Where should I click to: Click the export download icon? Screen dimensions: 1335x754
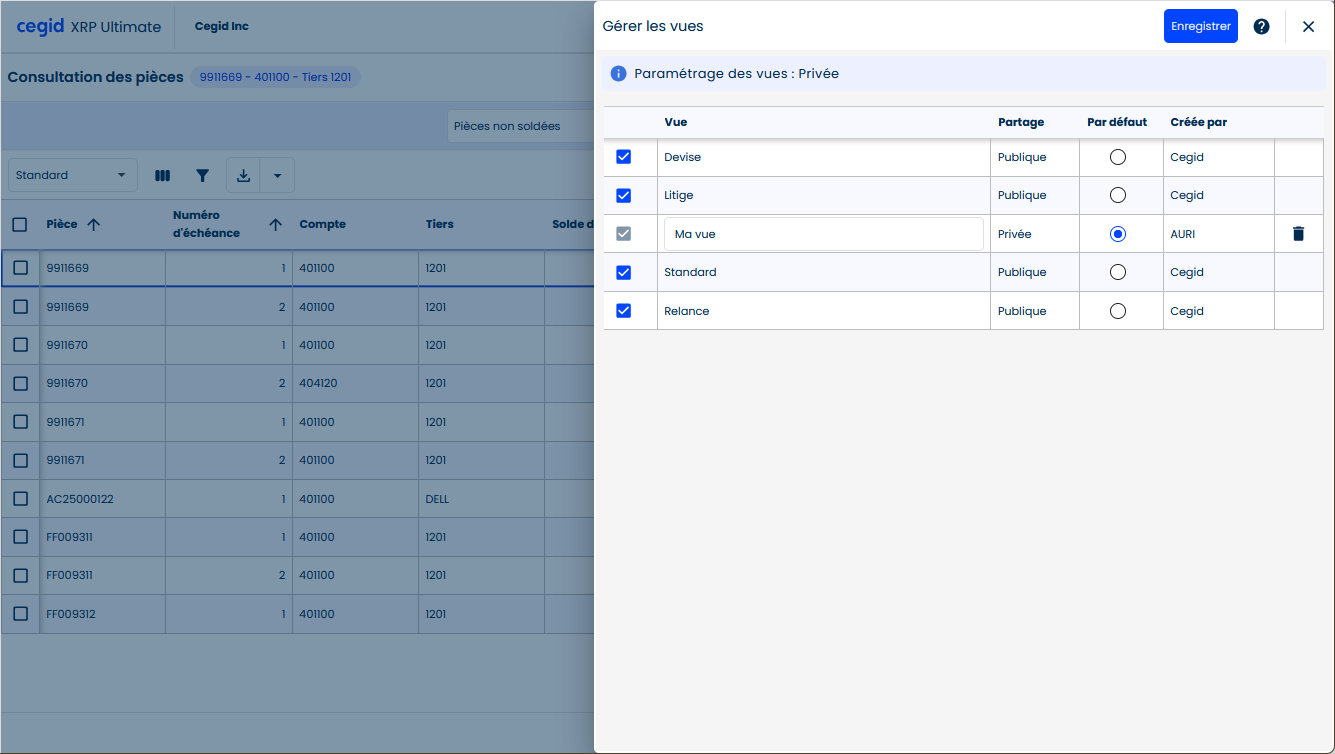point(243,176)
